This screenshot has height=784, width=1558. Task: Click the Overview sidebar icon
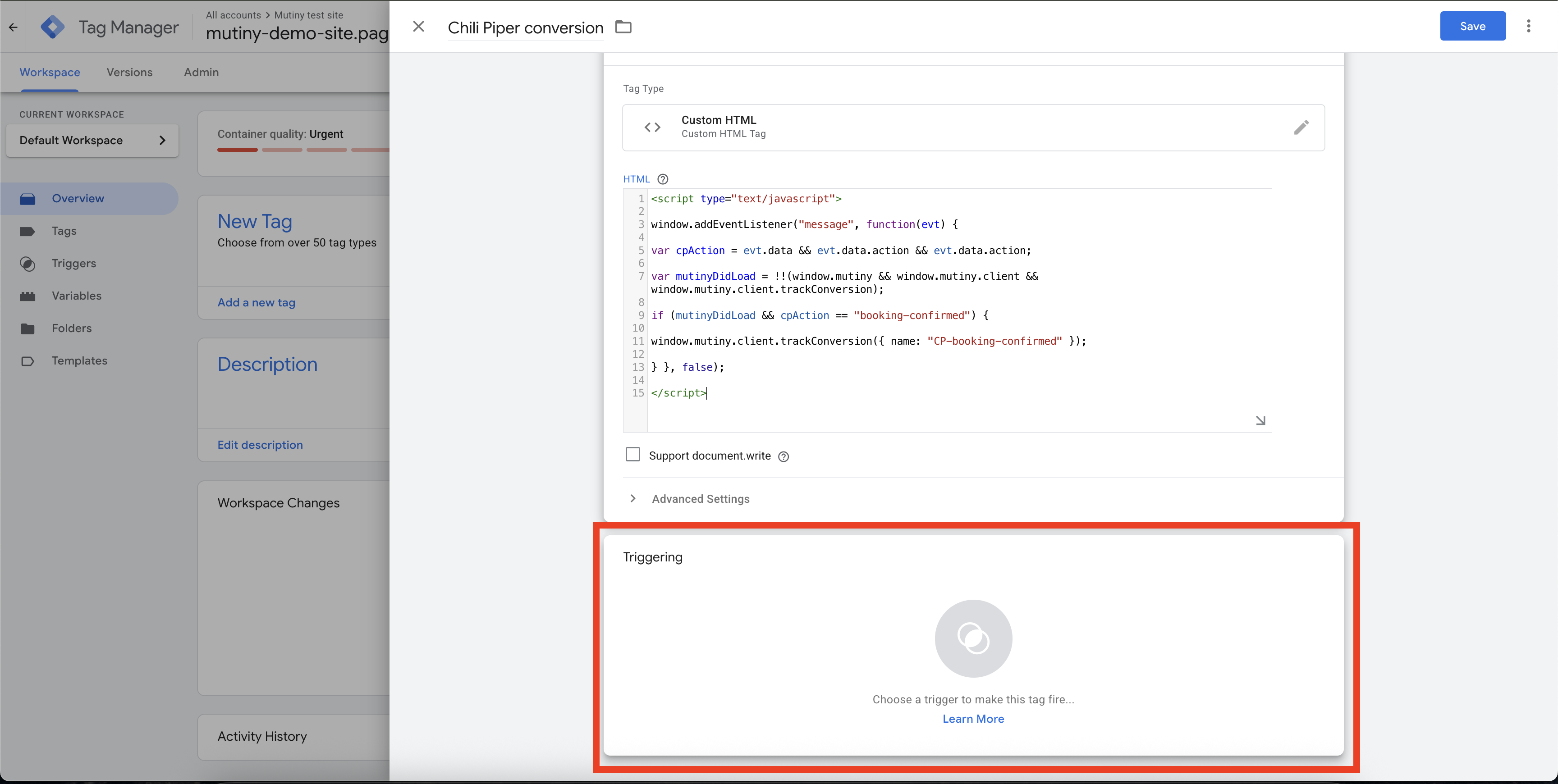tap(27, 199)
